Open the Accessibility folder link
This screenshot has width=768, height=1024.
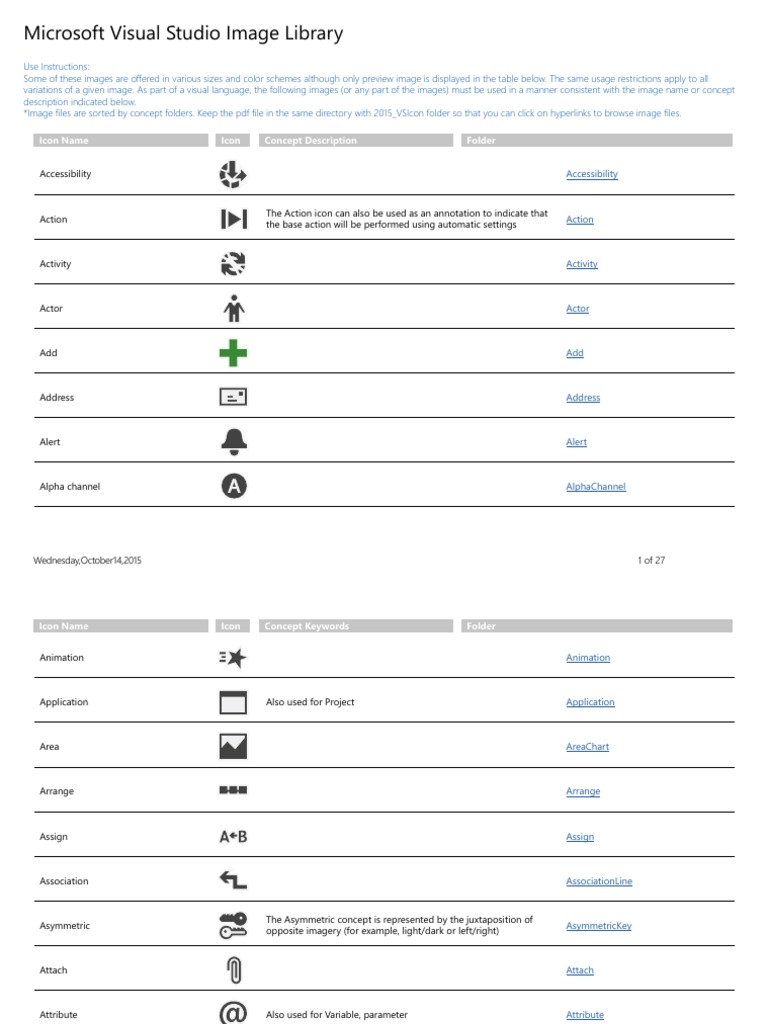592,174
